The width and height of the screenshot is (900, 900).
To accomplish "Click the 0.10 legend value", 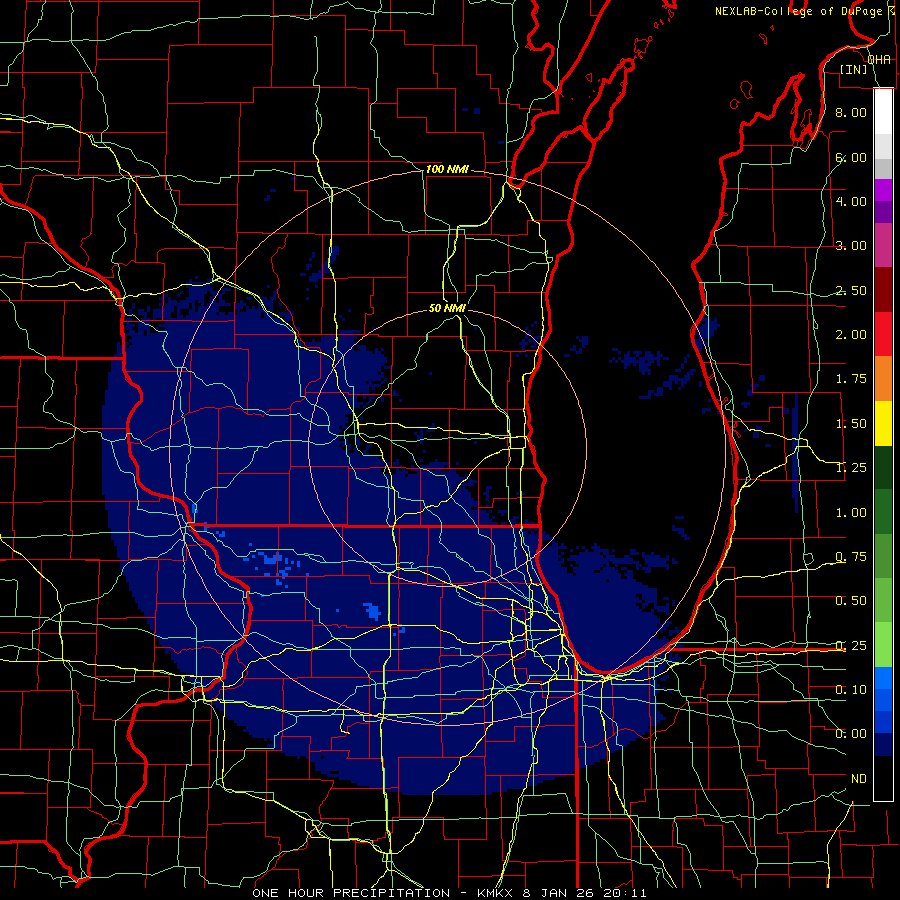I will pyautogui.click(x=851, y=690).
